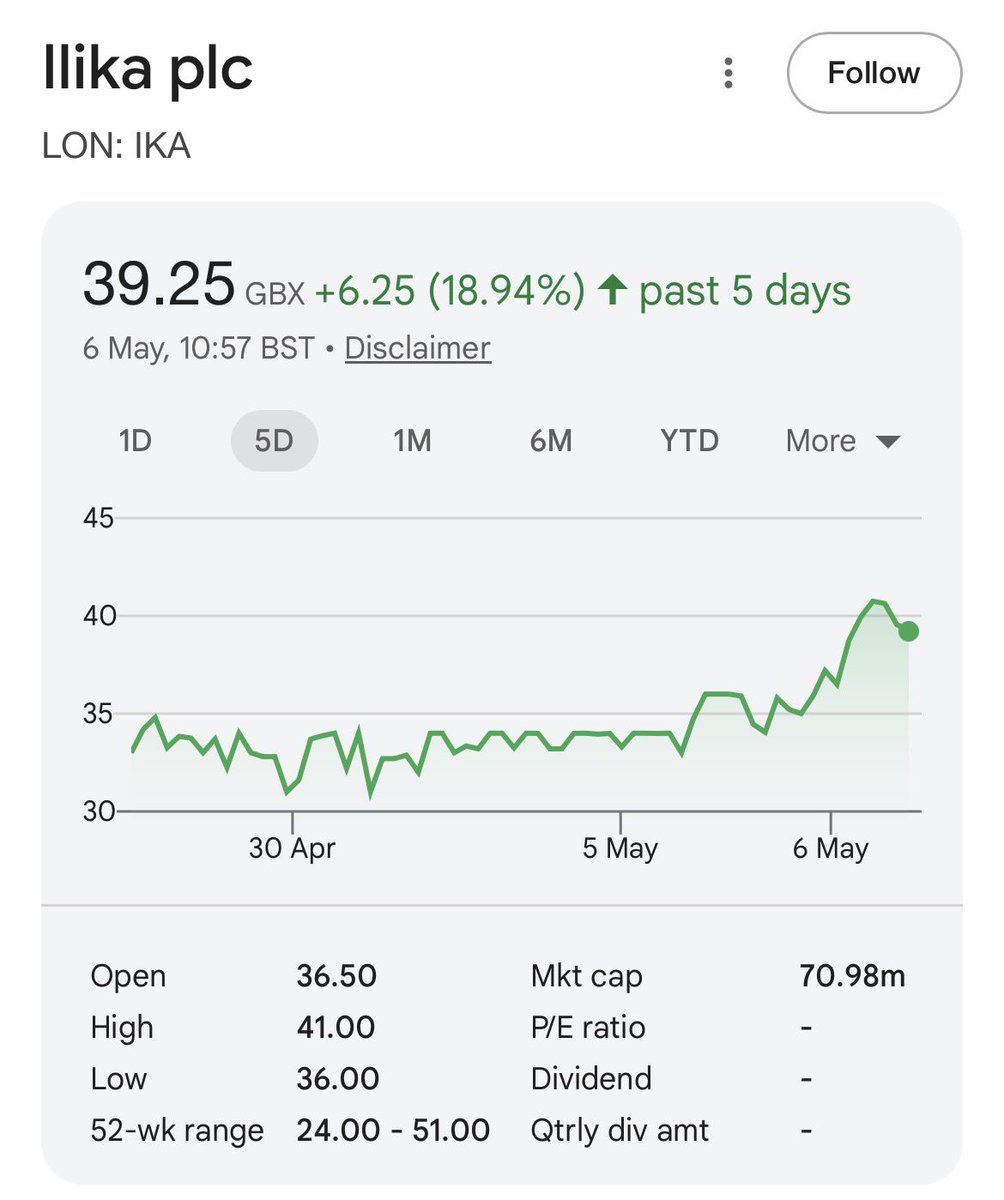This screenshot has height=1200, width=1004.
Task: Expand the More ranges dropdown
Action: point(843,441)
